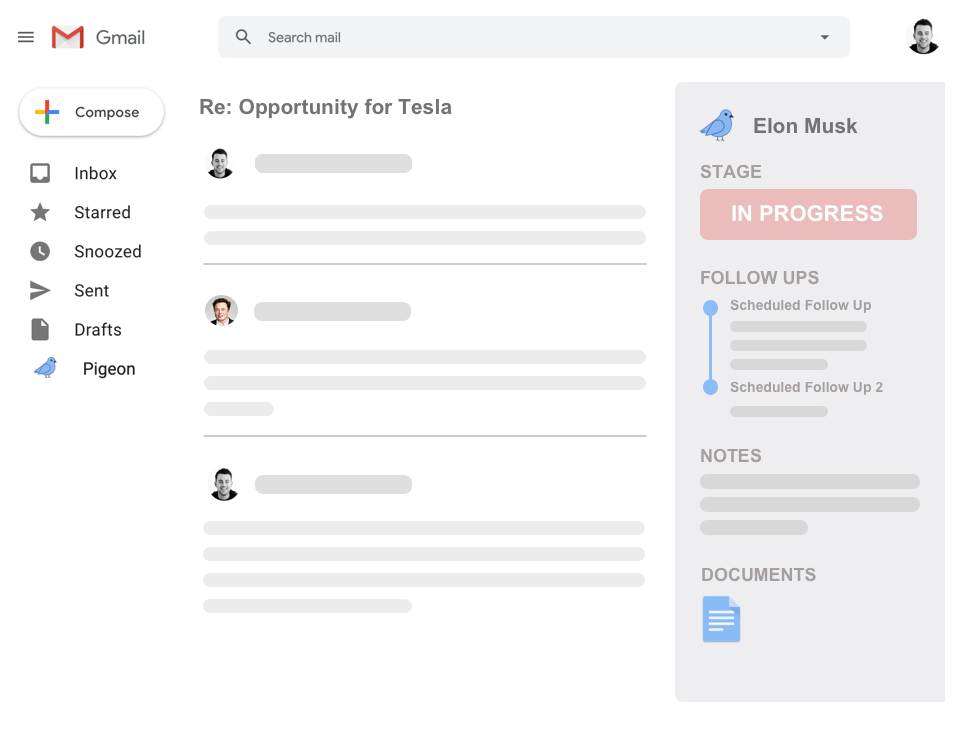
Task: Click the Starred star icon
Action: coord(40,212)
